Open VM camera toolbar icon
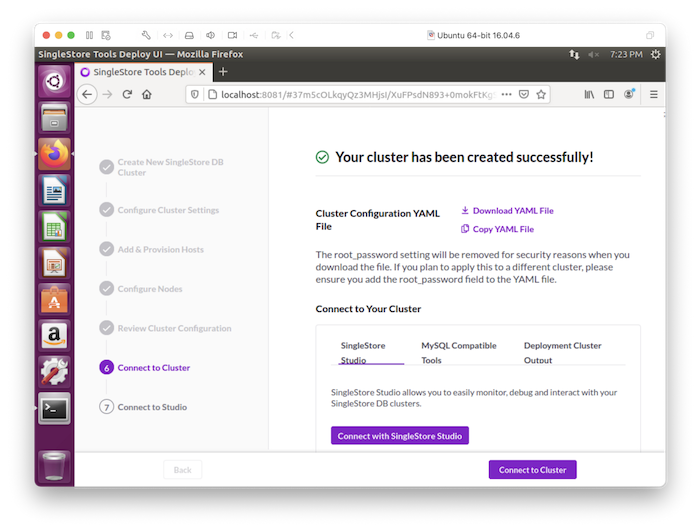Screen dimensions: 700x532 pos(232,35)
